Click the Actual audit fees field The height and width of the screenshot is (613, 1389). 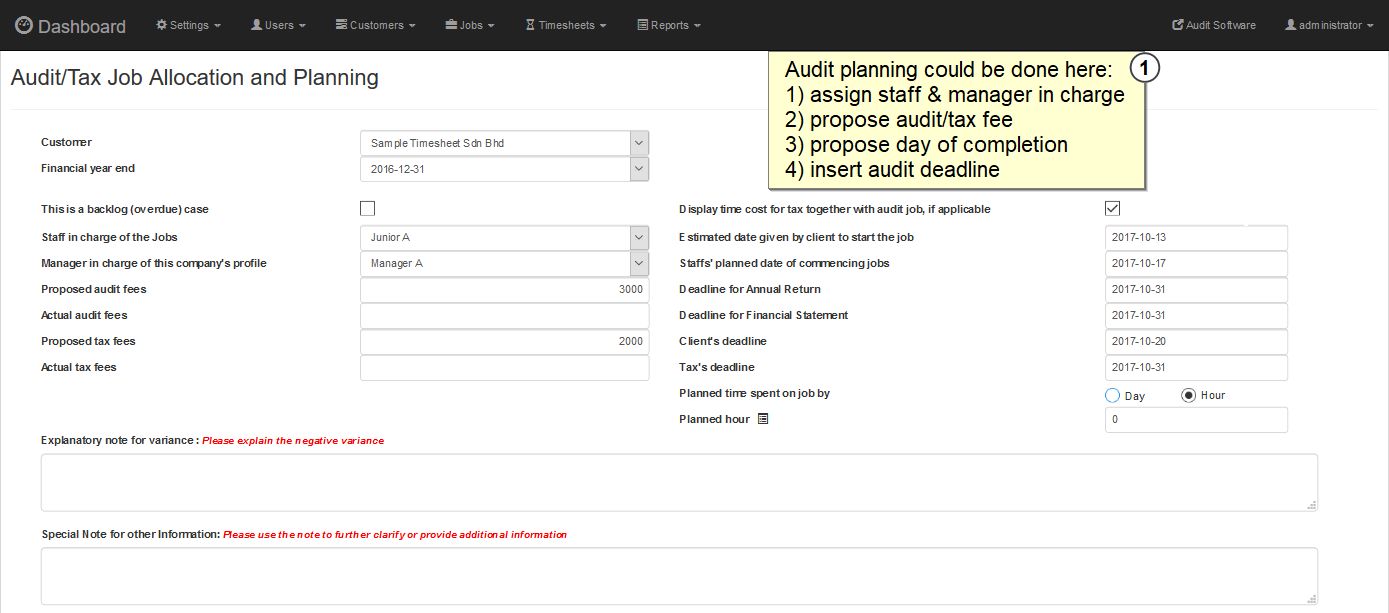click(504, 316)
